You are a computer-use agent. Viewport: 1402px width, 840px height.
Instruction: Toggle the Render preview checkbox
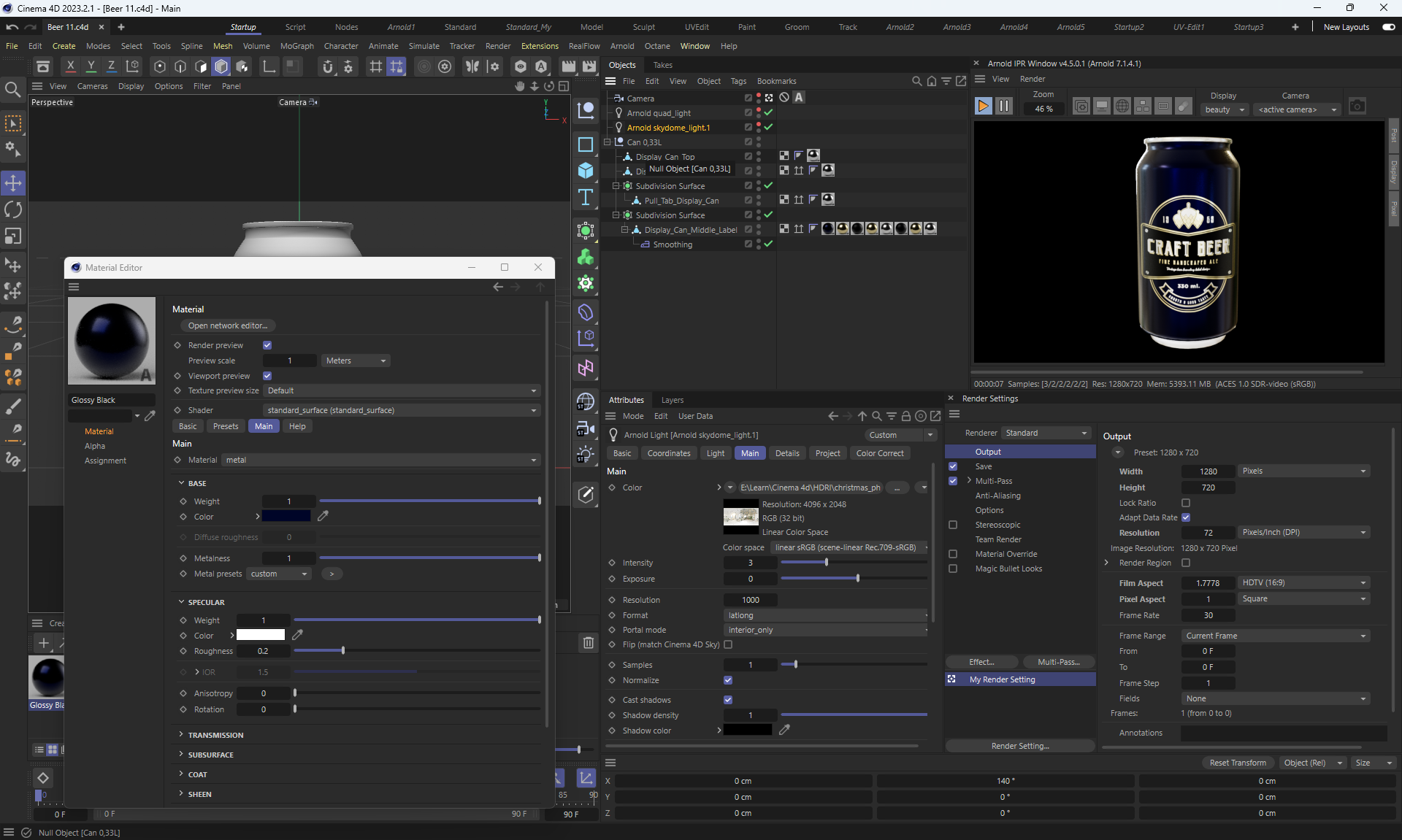coord(267,345)
